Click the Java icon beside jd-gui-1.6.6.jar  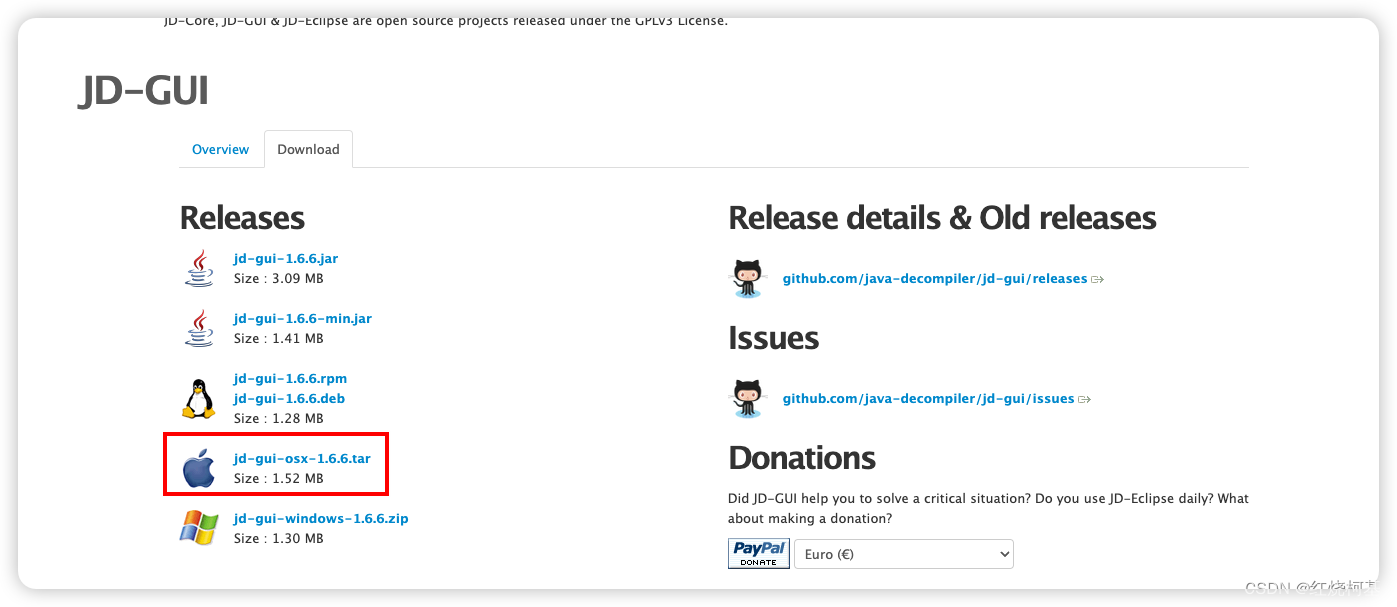[x=199, y=268]
